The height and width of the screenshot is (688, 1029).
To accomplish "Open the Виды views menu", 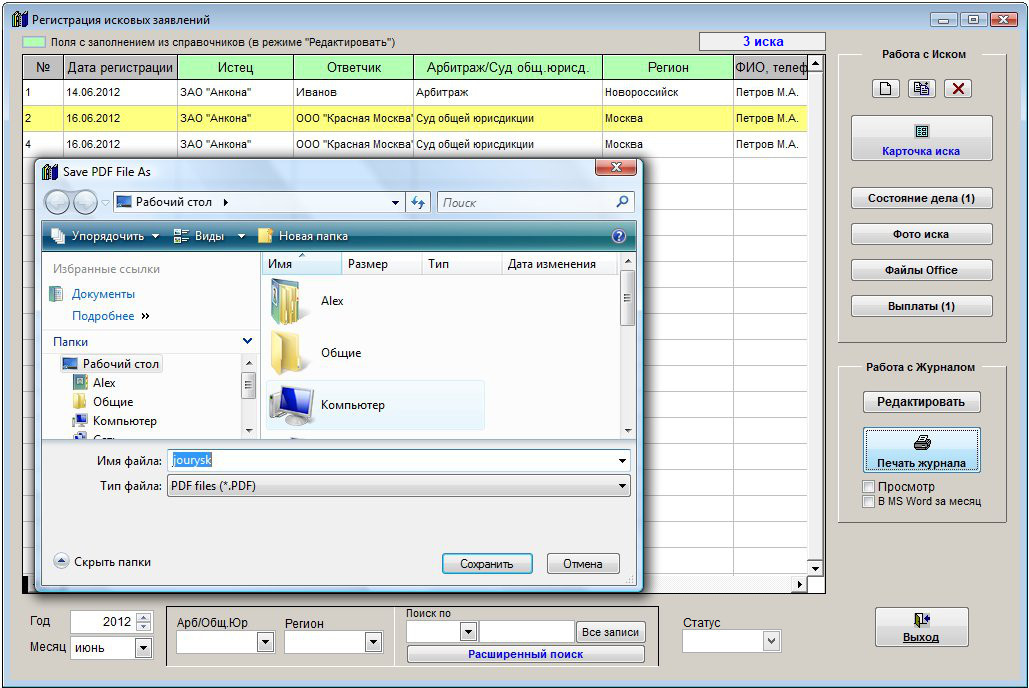I will (209, 237).
